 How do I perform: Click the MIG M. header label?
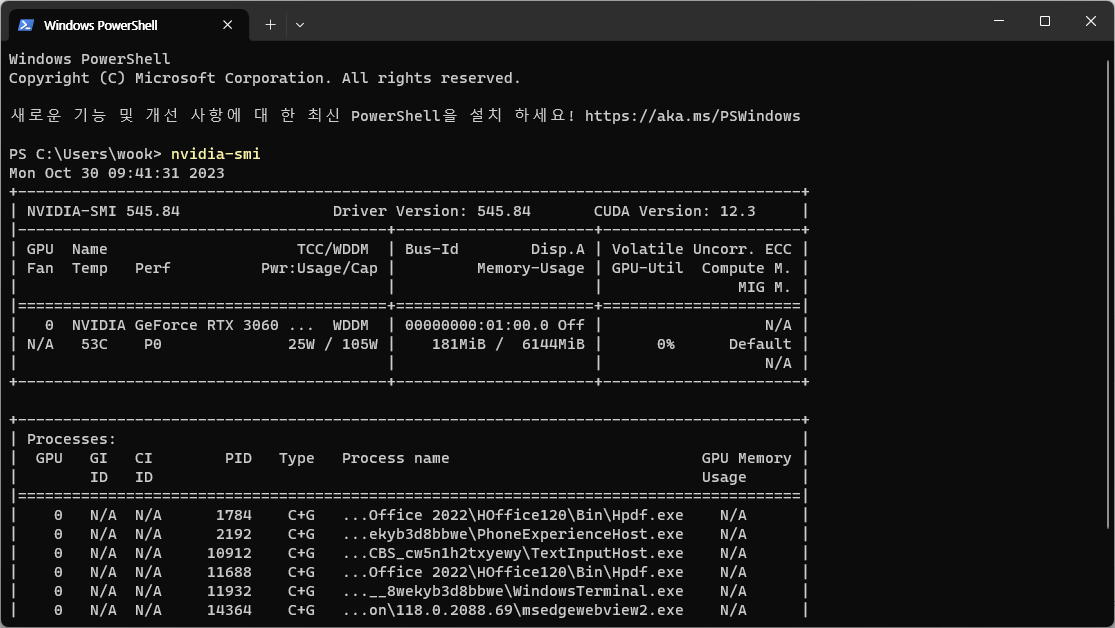764,287
